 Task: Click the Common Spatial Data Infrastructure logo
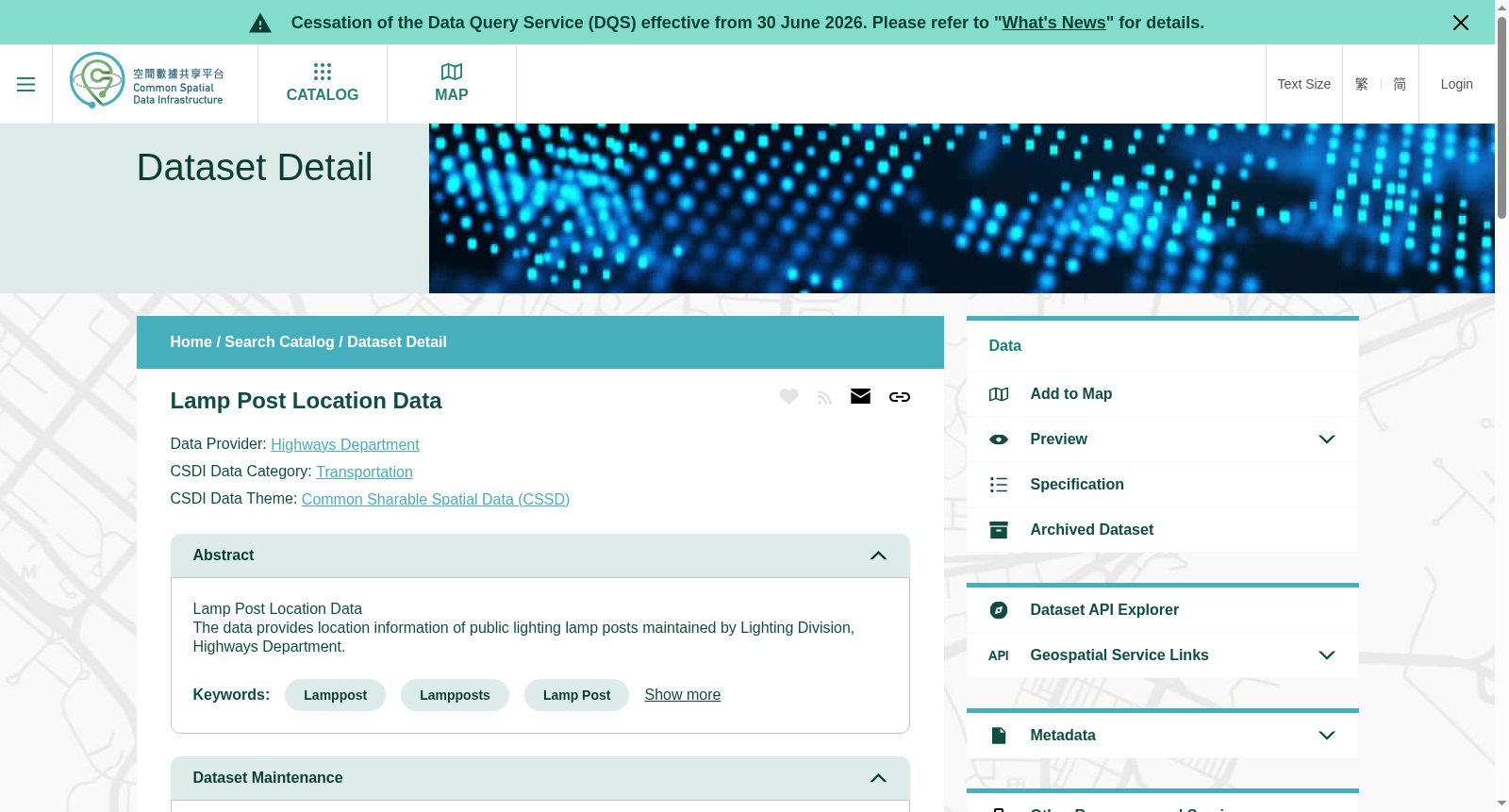click(147, 81)
